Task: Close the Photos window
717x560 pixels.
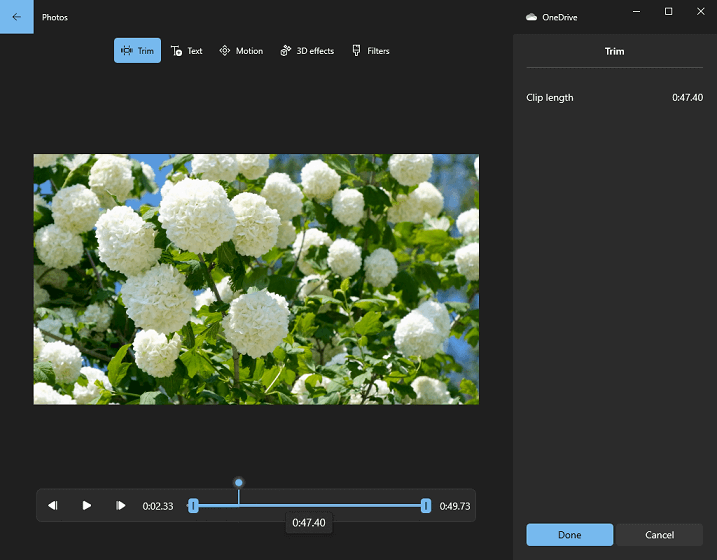Action: tap(701, 11)
